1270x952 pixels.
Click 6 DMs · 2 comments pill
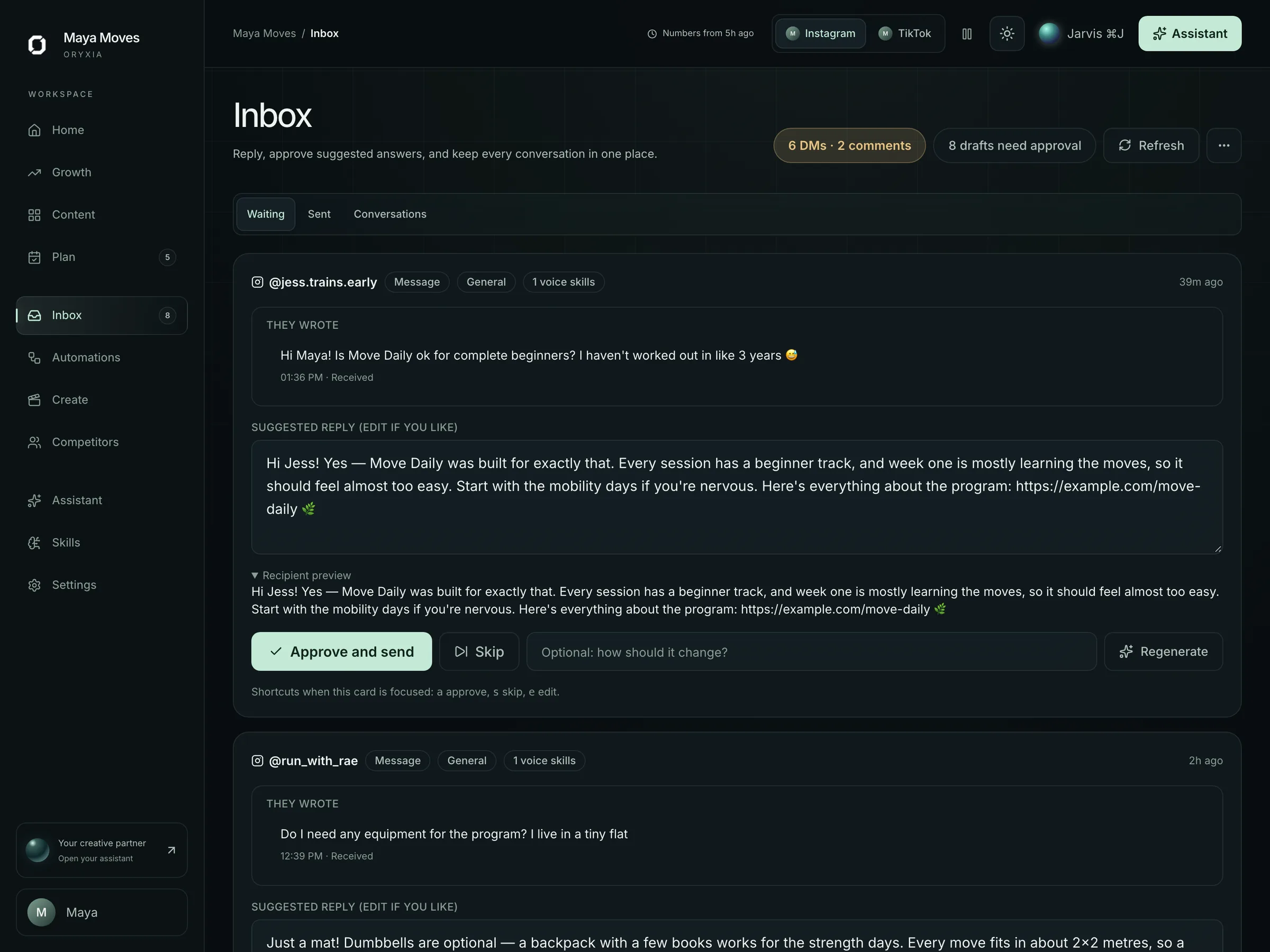coord(849,145)
